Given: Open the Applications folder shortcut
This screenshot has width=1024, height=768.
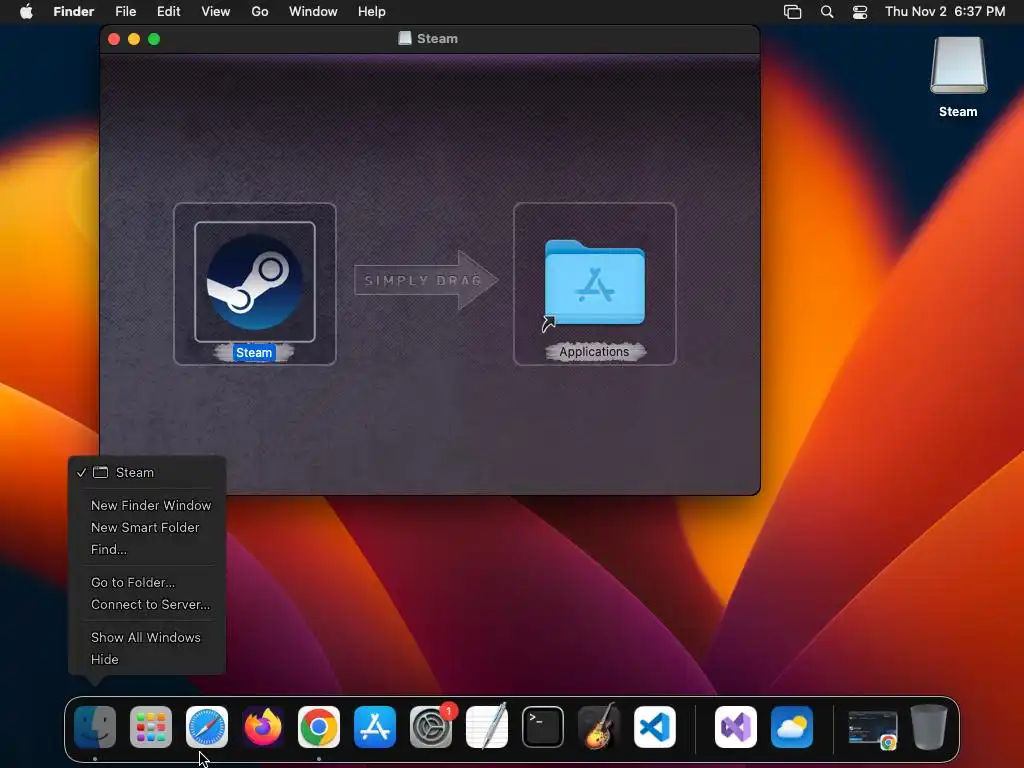Looking at the screenshot, I should (x=594, y=283).
